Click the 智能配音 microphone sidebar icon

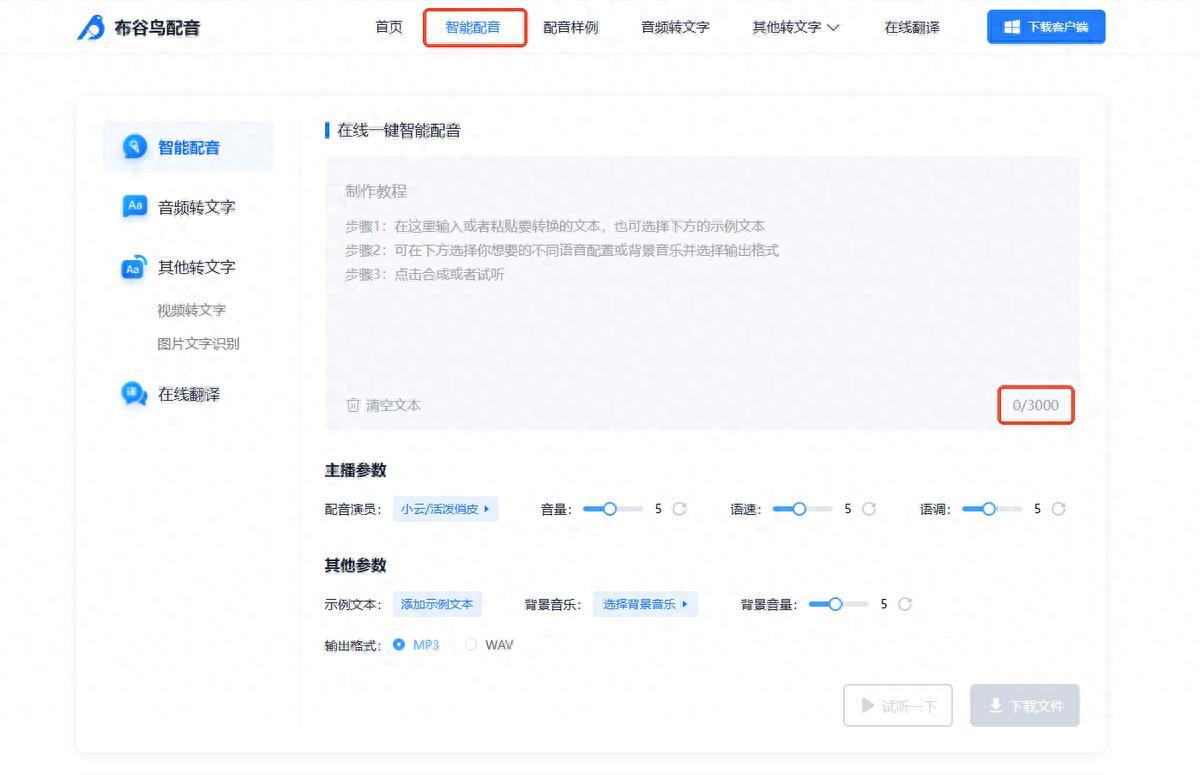pos(134,147)
